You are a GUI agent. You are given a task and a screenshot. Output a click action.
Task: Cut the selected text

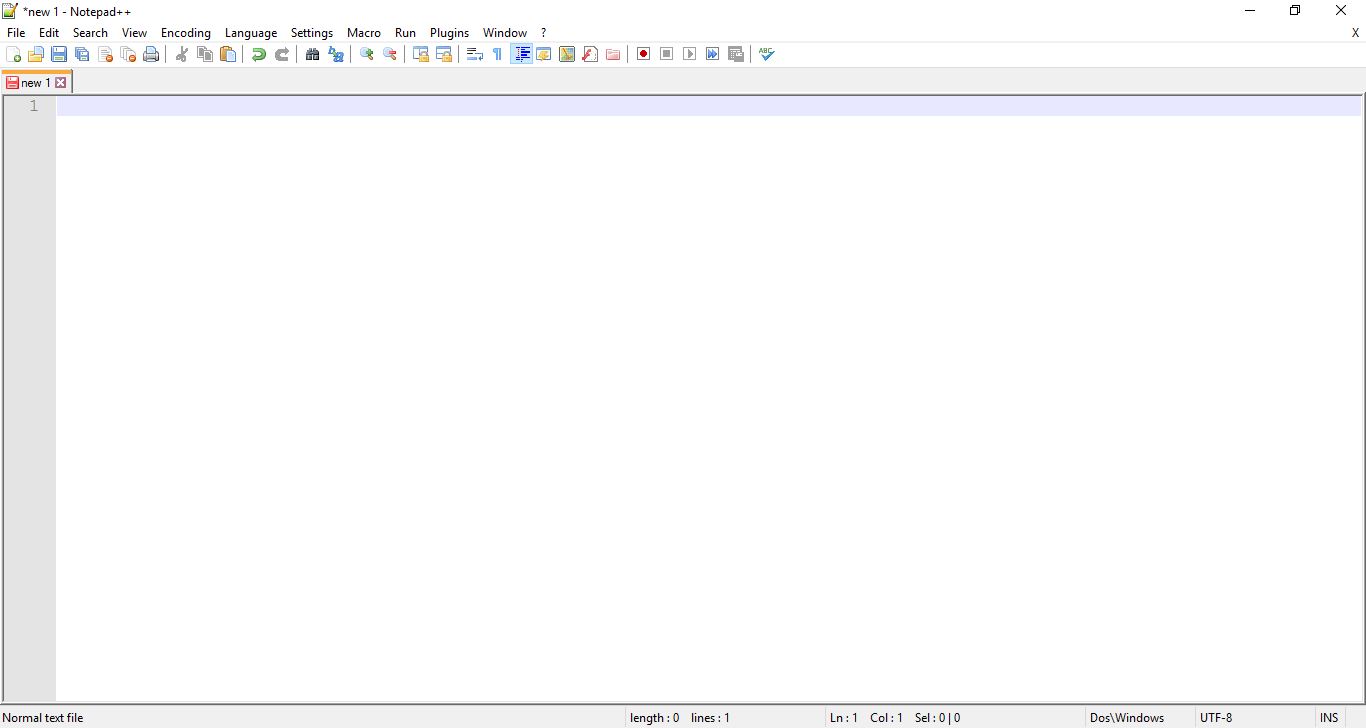(x=181, y=54)
